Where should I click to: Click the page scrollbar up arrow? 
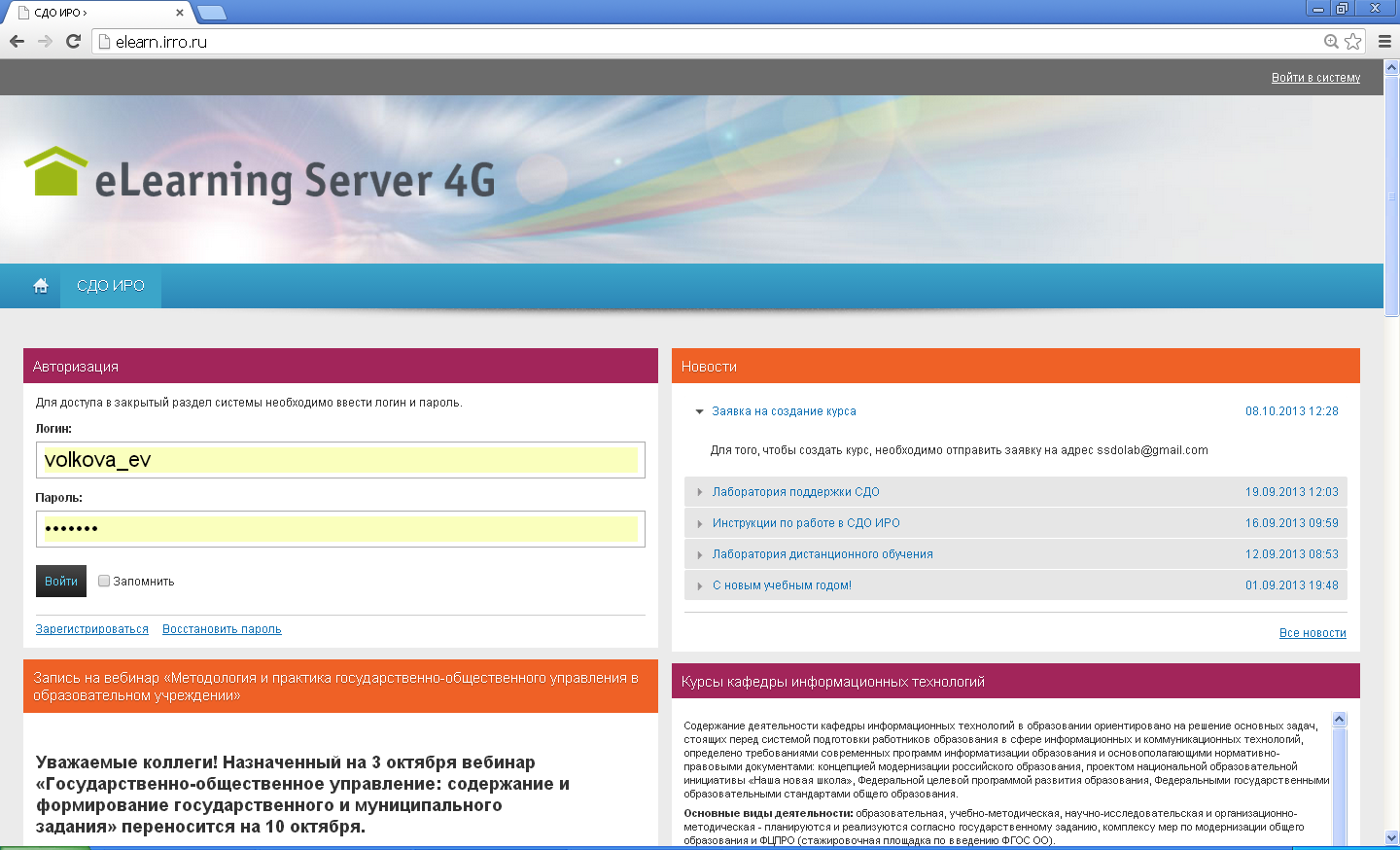(1391, 67)
